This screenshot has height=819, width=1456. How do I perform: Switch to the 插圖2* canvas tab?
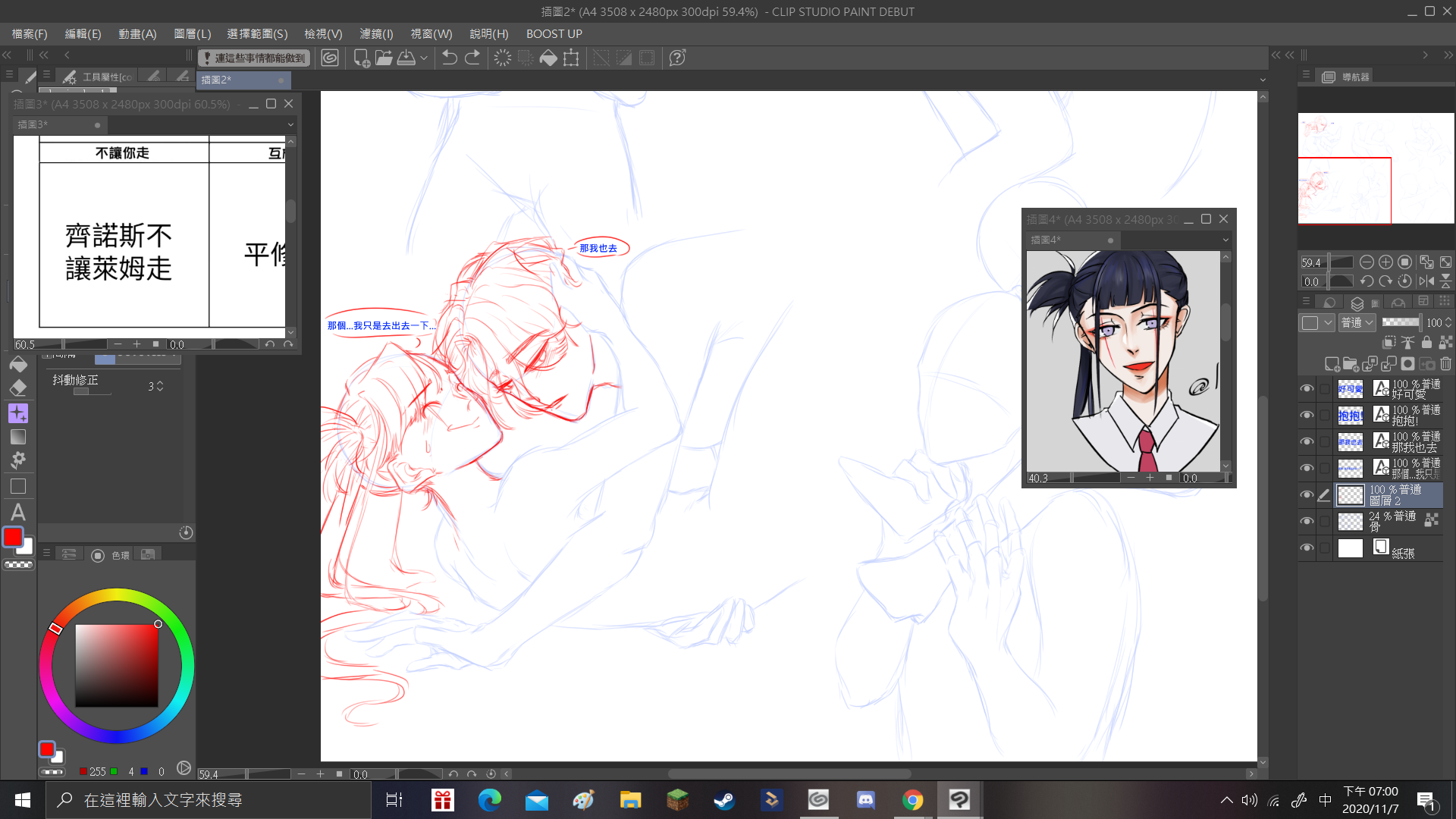[243, 80]
